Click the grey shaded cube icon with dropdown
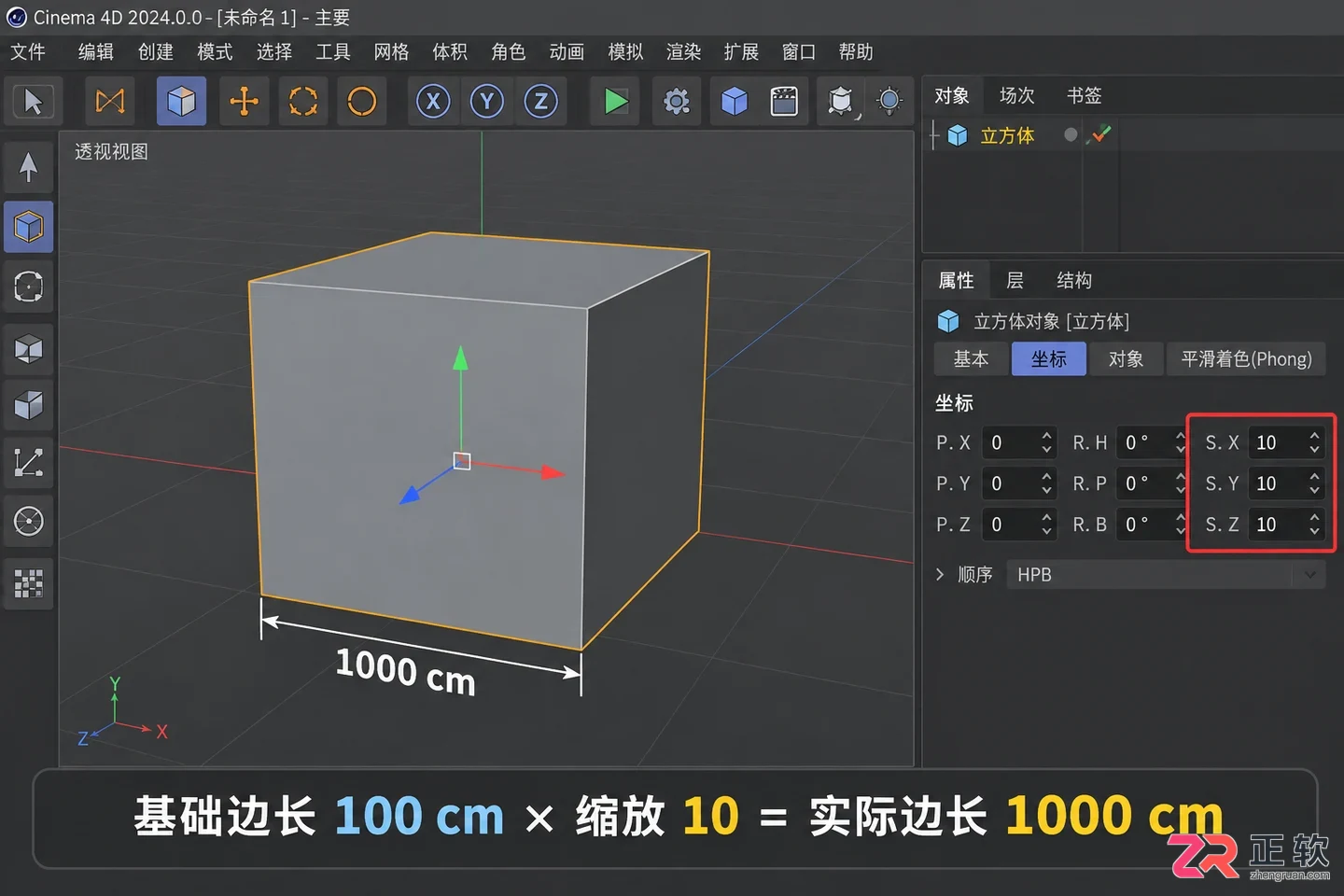 click(x=841, y=101)
